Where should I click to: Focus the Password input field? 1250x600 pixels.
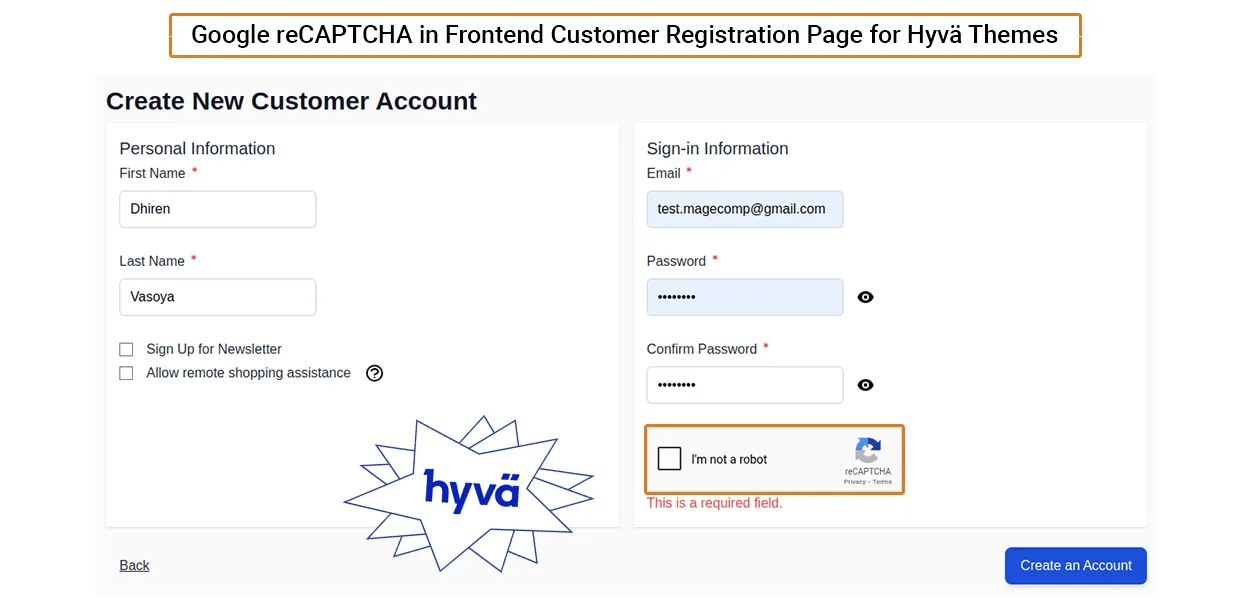pyautogui.click(x=744, y=297)
